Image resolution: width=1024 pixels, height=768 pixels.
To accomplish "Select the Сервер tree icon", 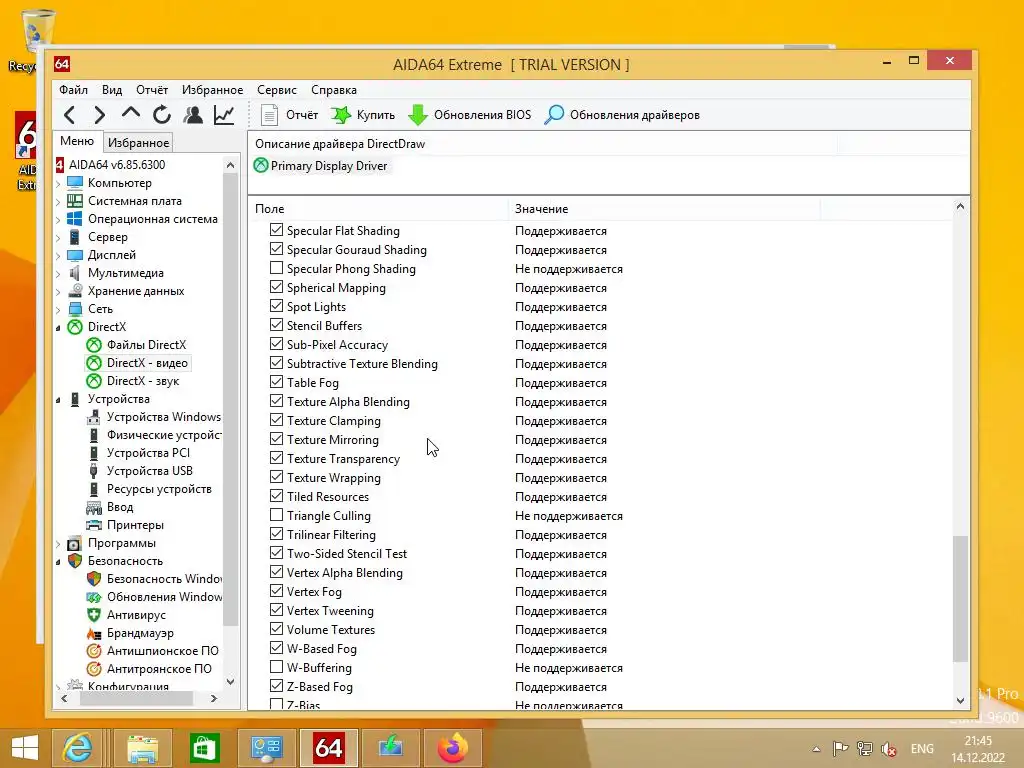I will (x=75, y=237).
